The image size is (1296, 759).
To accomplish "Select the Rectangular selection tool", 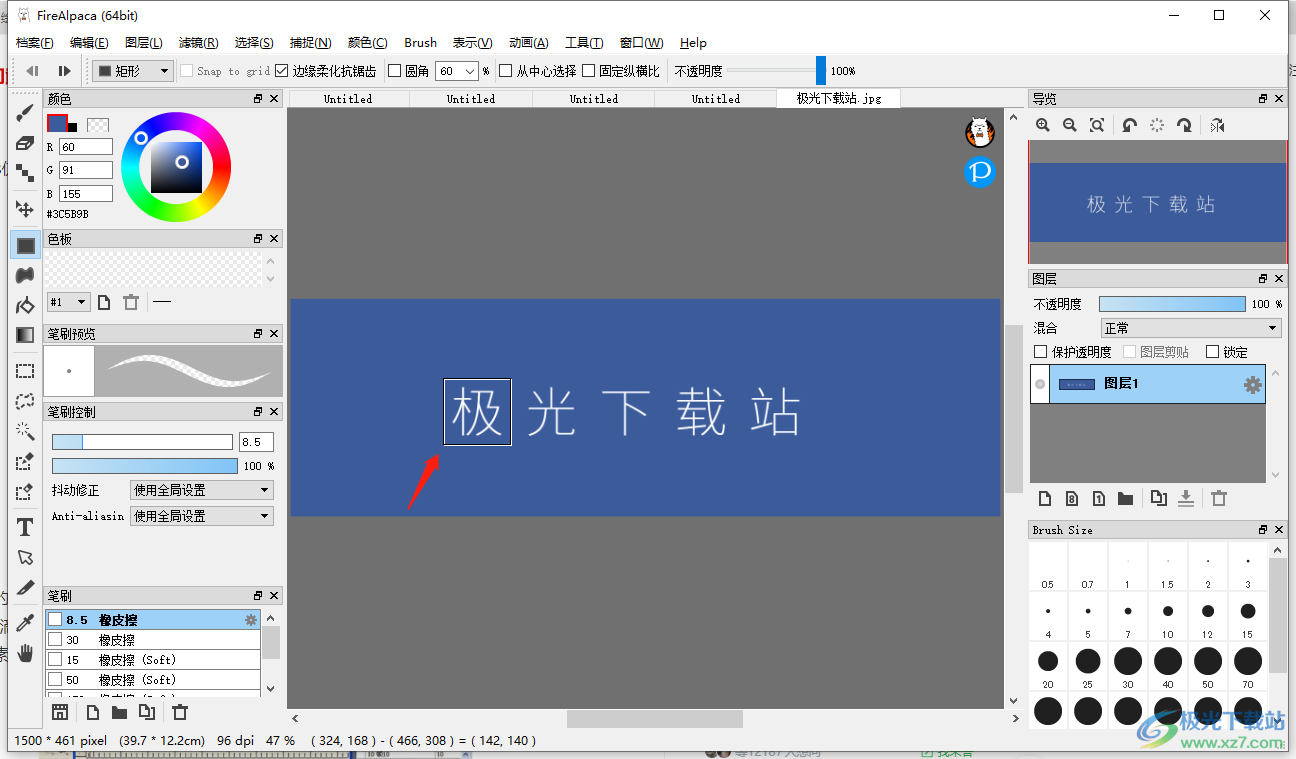I will pyautogui.click(x=25, y=371).
